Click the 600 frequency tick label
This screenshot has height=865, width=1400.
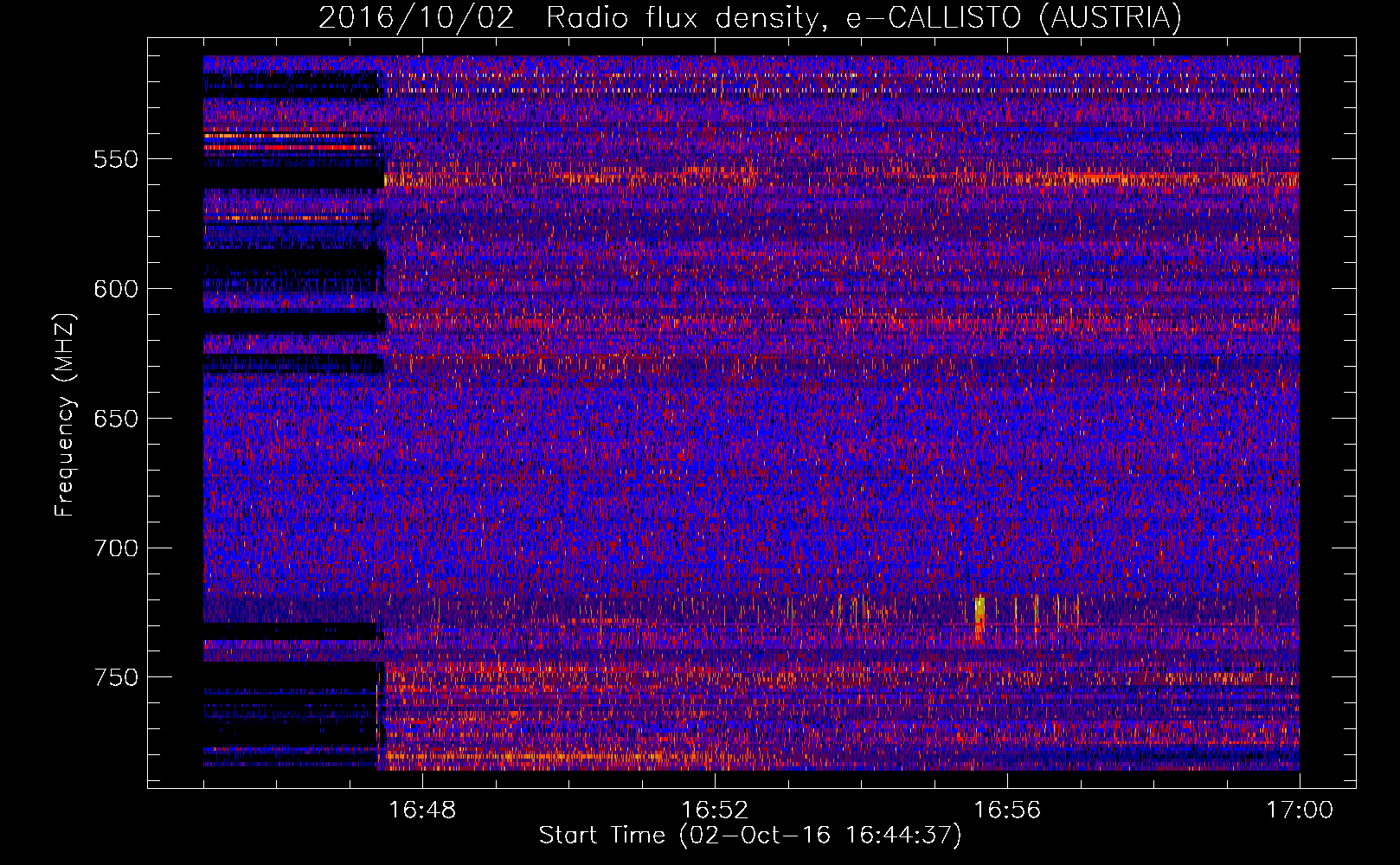(x=116, y=289)
